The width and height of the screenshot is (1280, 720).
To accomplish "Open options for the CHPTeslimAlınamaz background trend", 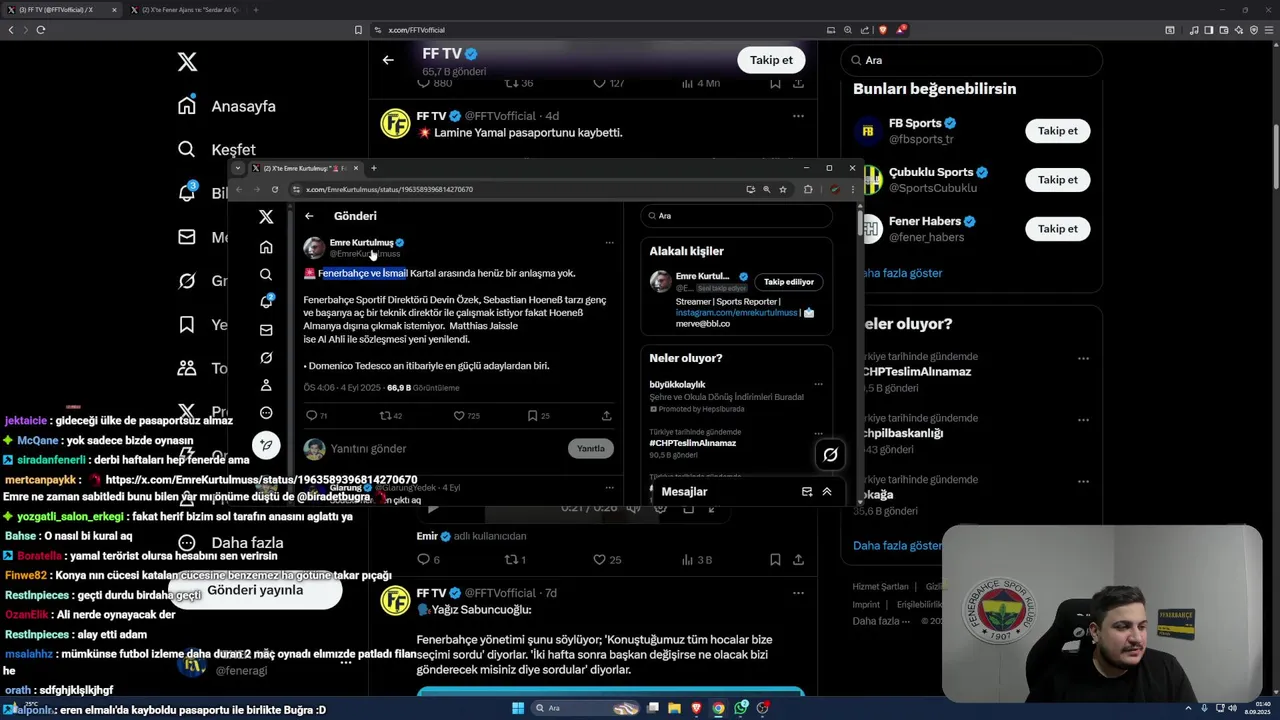I will click(1083, 358).
